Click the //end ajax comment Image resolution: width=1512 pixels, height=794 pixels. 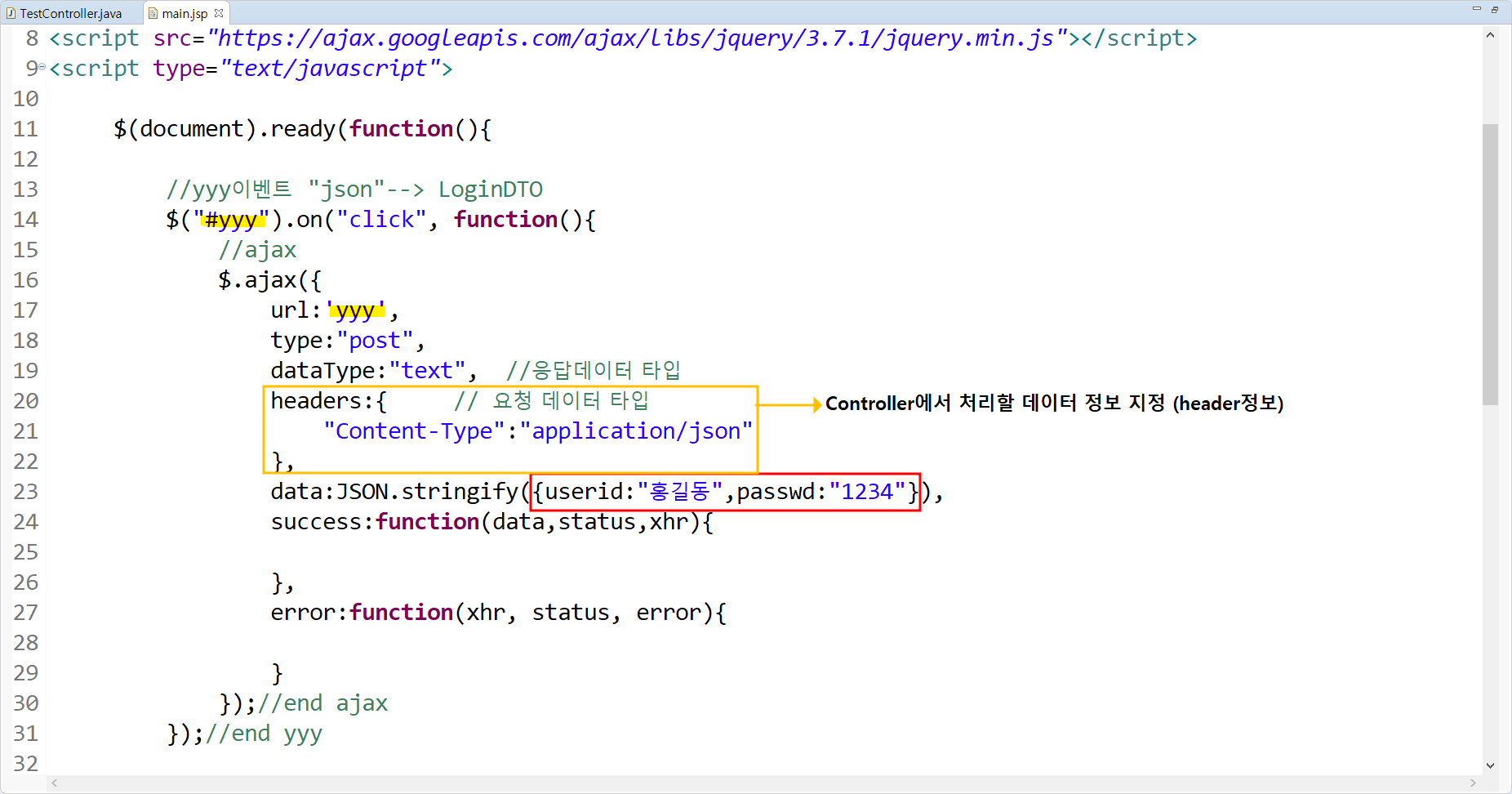[322, 703]
